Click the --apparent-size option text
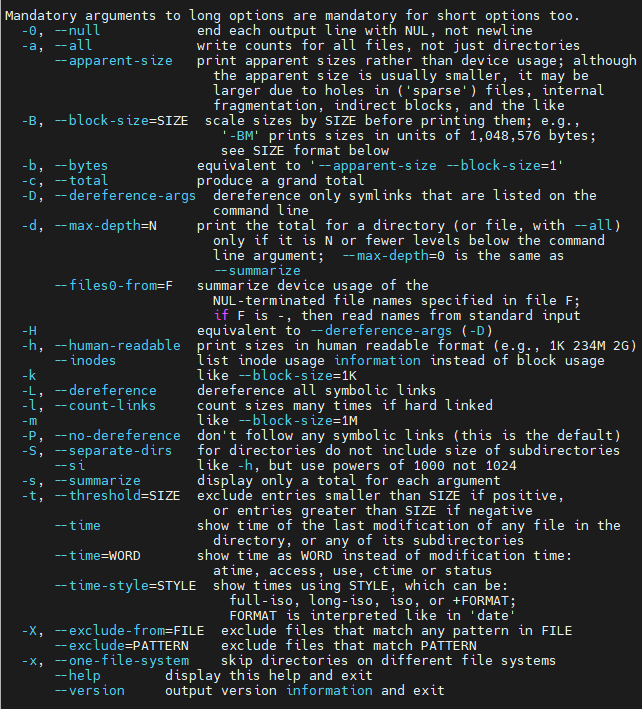The width and height of the screenshot is (642, 709). point(113,61)
